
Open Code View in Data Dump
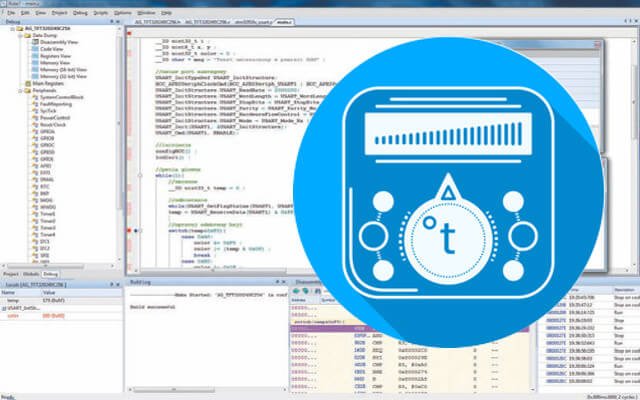coord(51,49)
